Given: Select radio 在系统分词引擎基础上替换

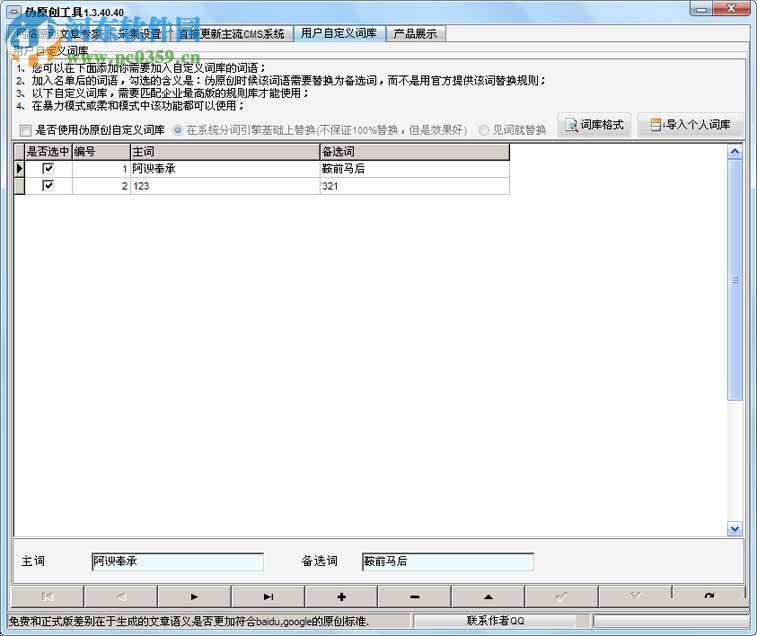Looking at the screenshot, I should click(x=178, y=130).
